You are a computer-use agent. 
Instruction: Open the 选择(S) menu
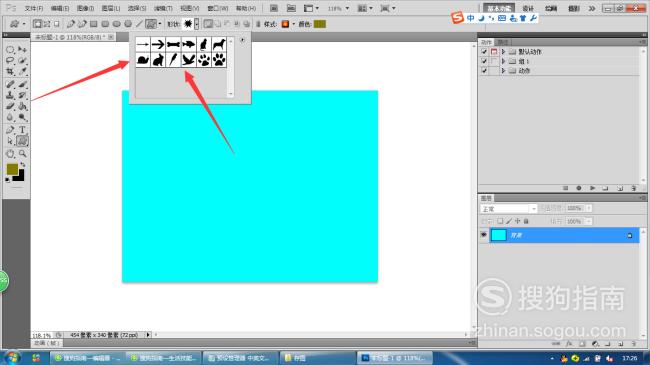pos(137,8)
